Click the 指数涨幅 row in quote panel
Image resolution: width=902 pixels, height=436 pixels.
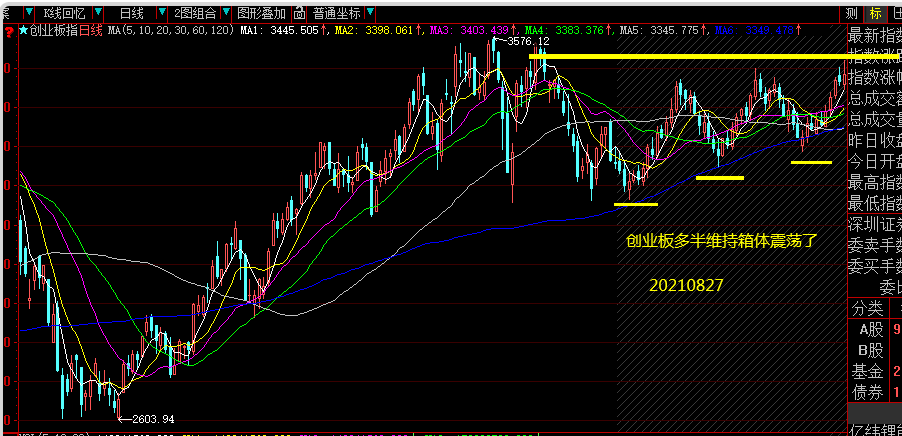click(x=874, y=78)
